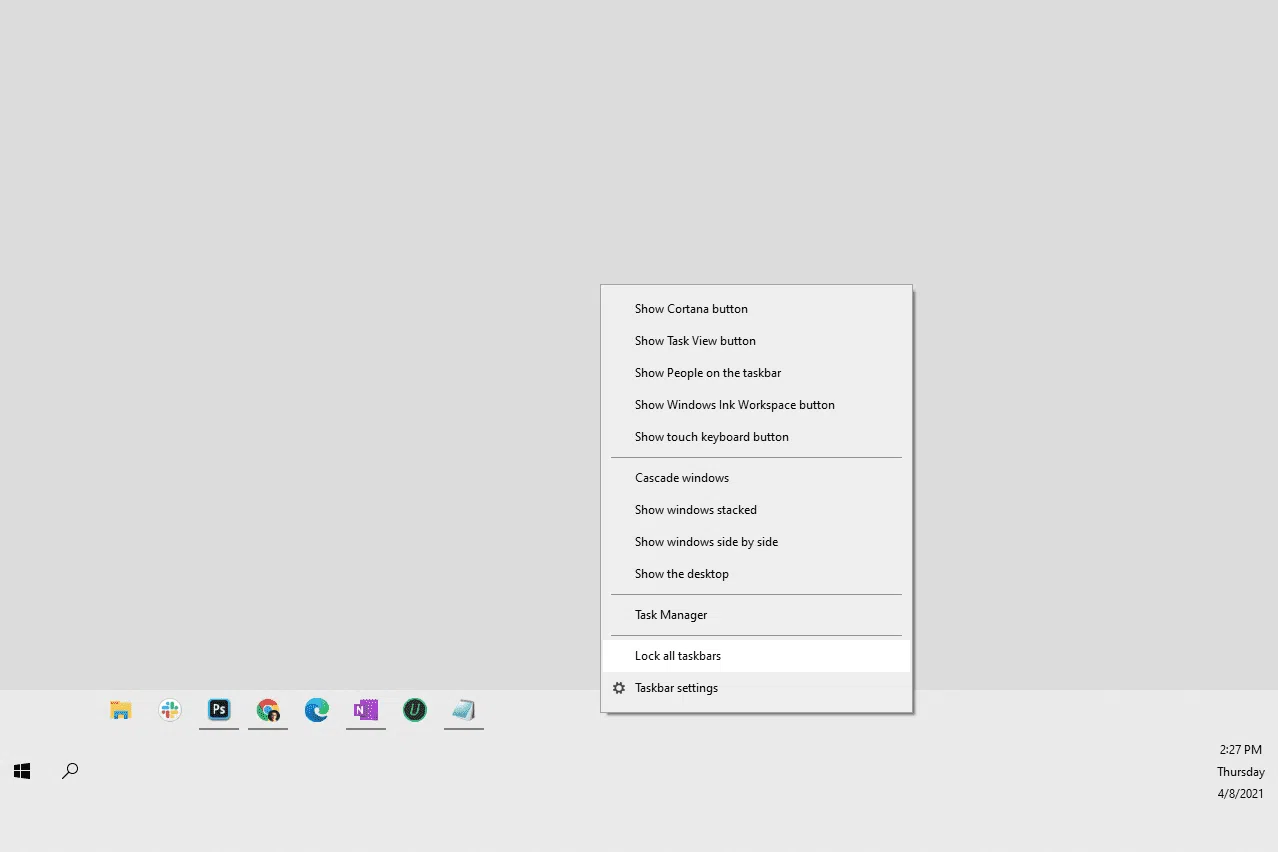Open the Notepad taskbar icon

(x=464, y=711)
